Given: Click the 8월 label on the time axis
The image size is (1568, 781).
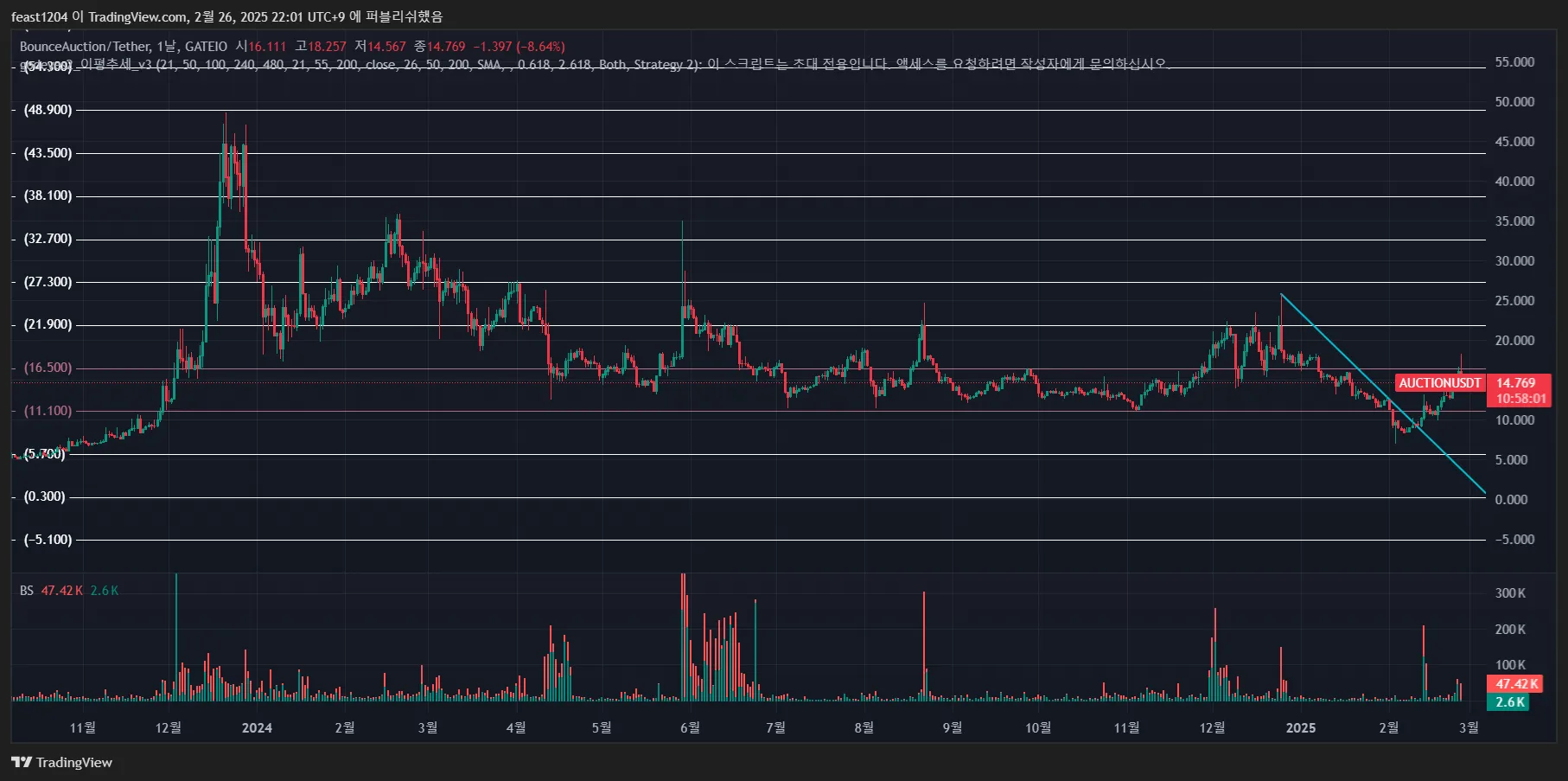Looking at the screenshot, I should [x=864, y=728].
